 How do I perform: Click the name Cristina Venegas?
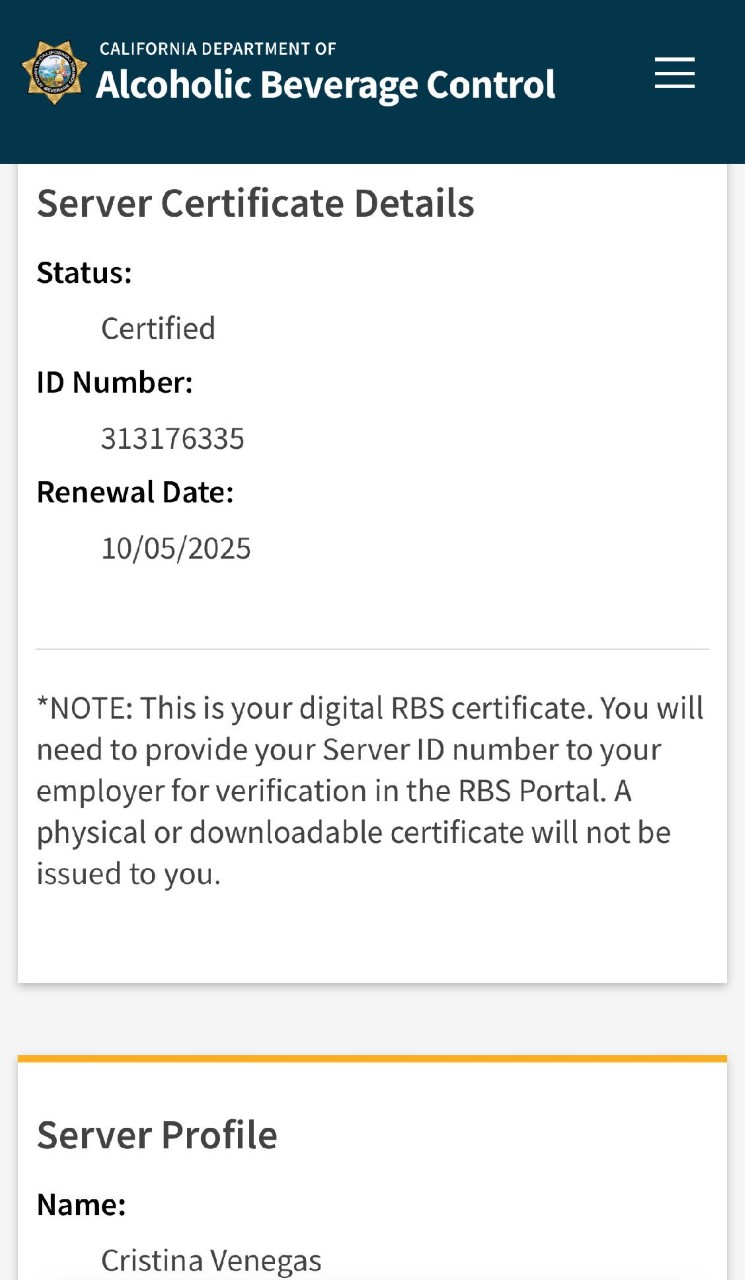tap(211, 1261)
